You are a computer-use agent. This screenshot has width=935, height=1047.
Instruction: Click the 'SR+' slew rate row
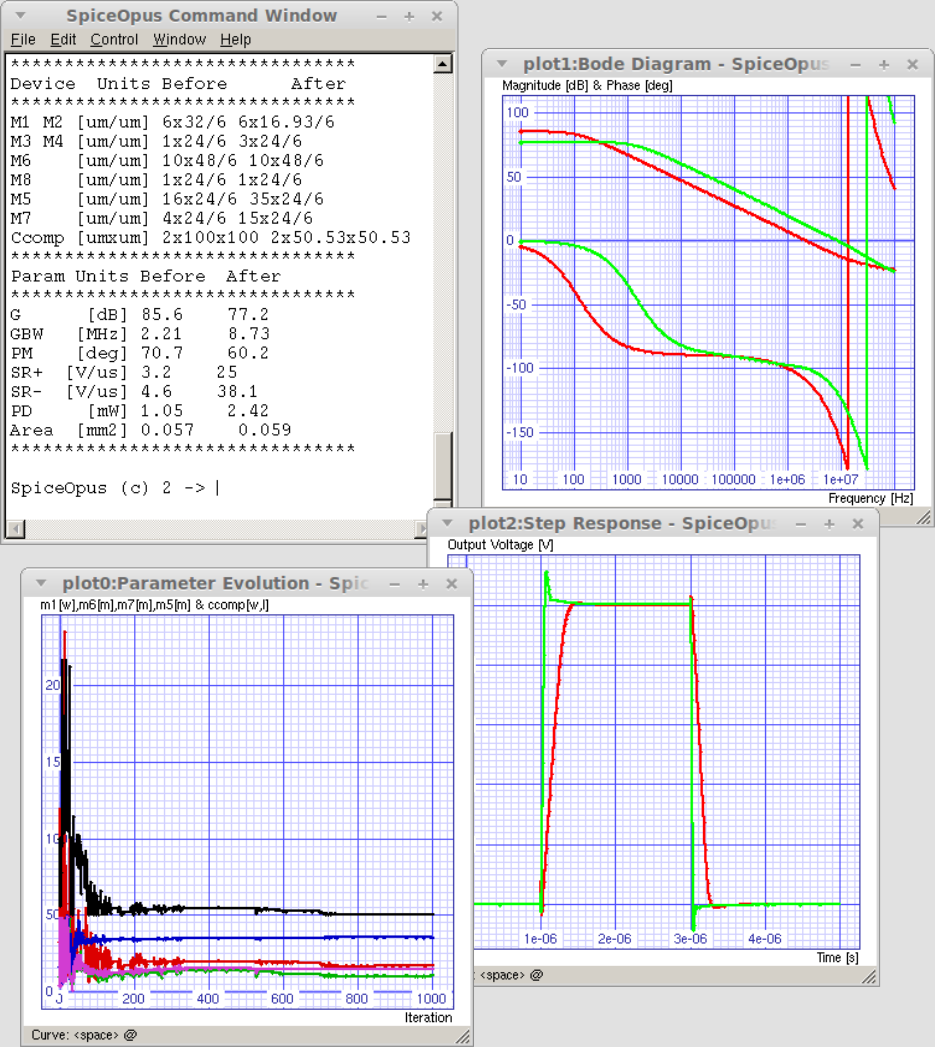[x=124, y=373]
